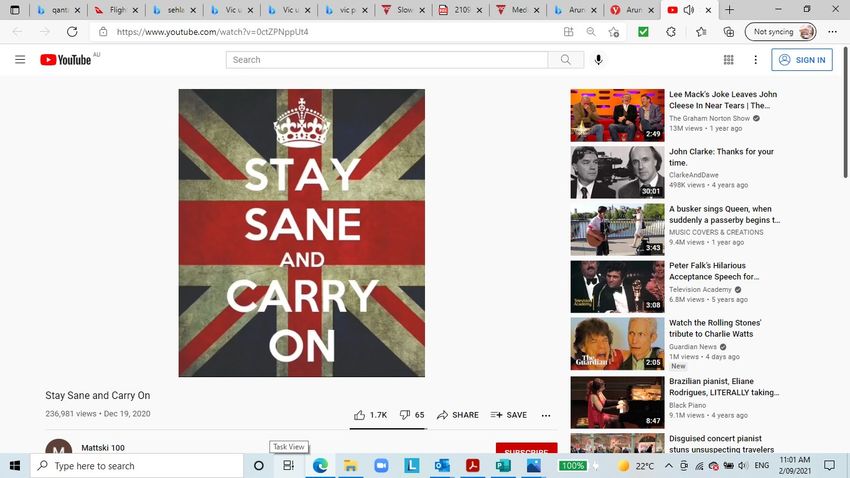Open Lee Mack's Joke video thumbnail
The width and height of the screenshot is (850, 478).
click(617, 115)
